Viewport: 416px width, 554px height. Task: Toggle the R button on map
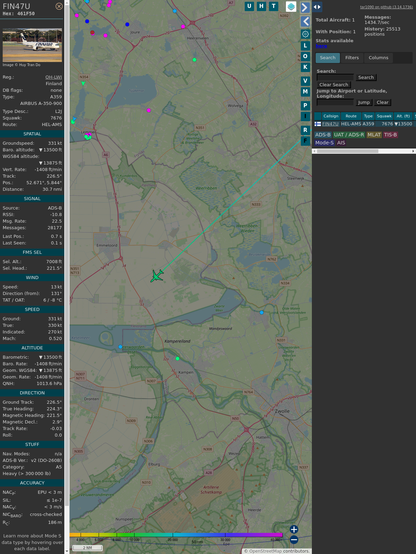[305, 130]
